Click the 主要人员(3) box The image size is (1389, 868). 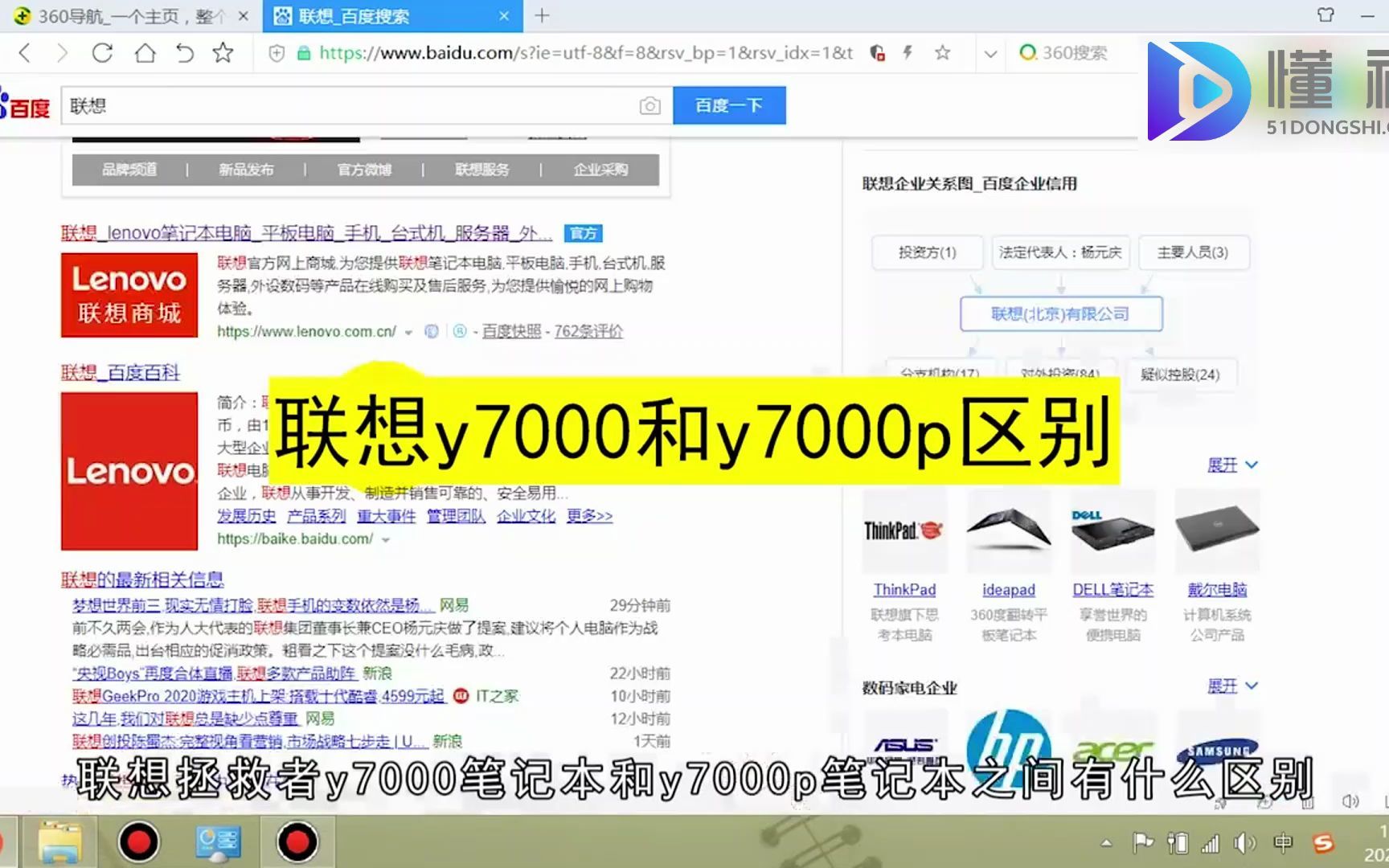pyautogui.click(x=1193, y=252)
